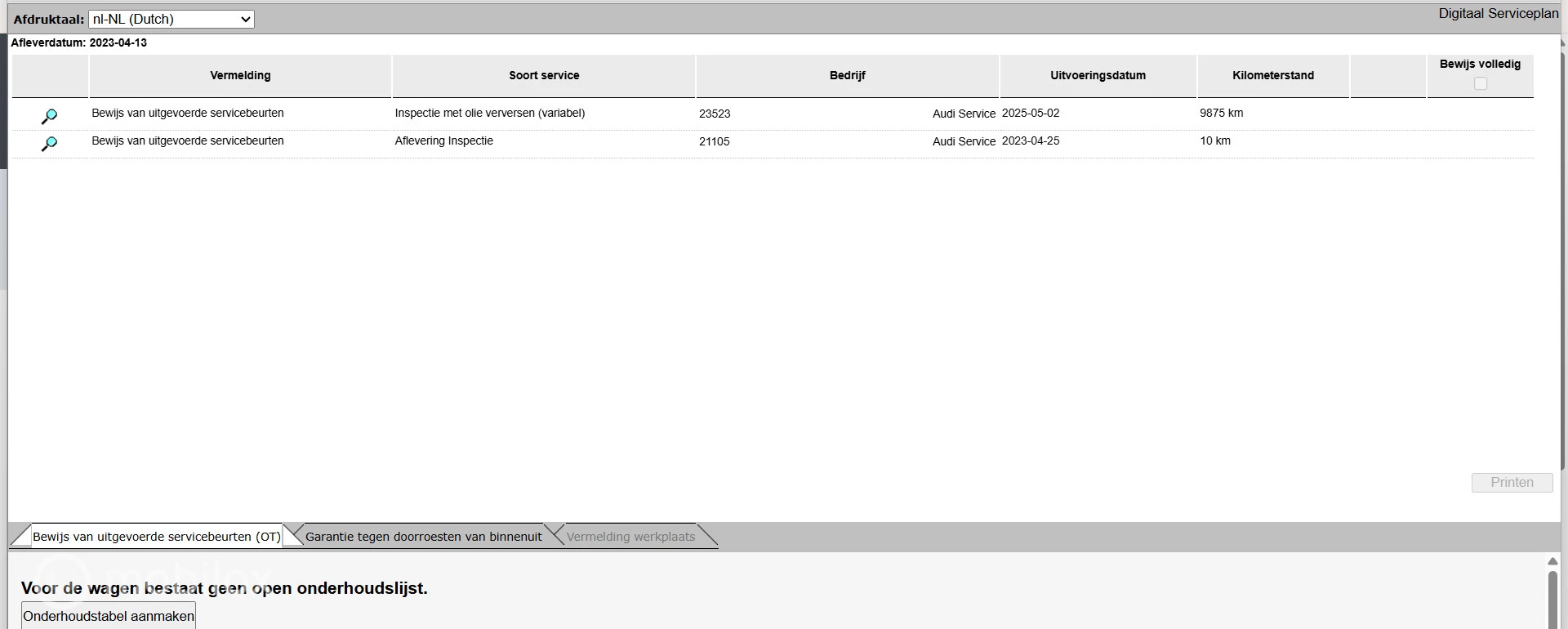The image size is (1568, 629).
Task: Click the Kilometerstand column header
Action: pyautogui.click(x=1272, y=75)
